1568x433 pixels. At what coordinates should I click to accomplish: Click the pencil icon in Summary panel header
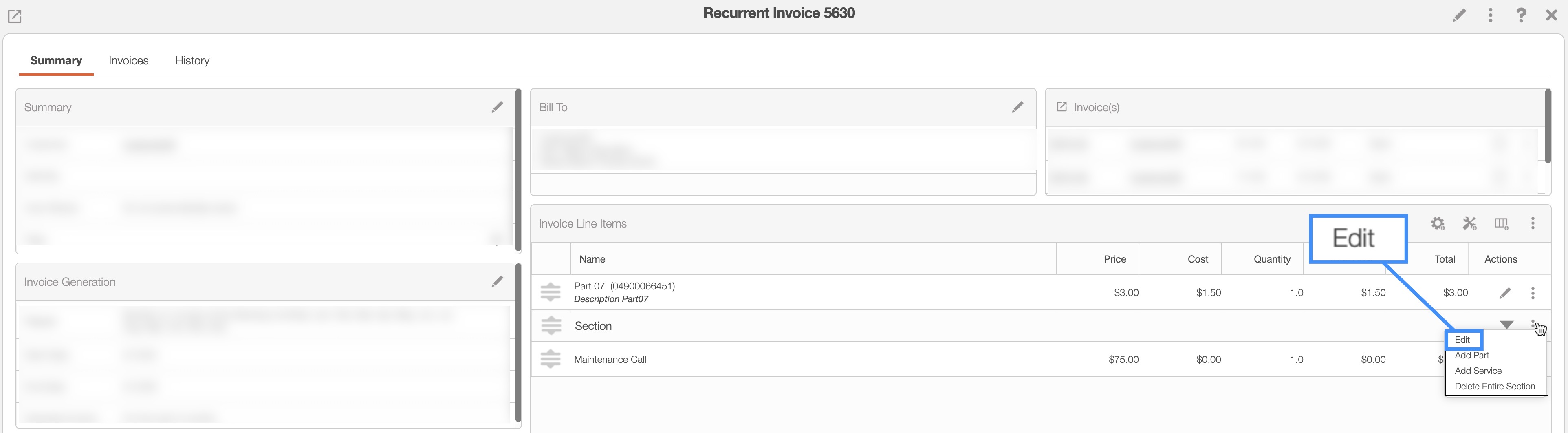coord(497,107)
